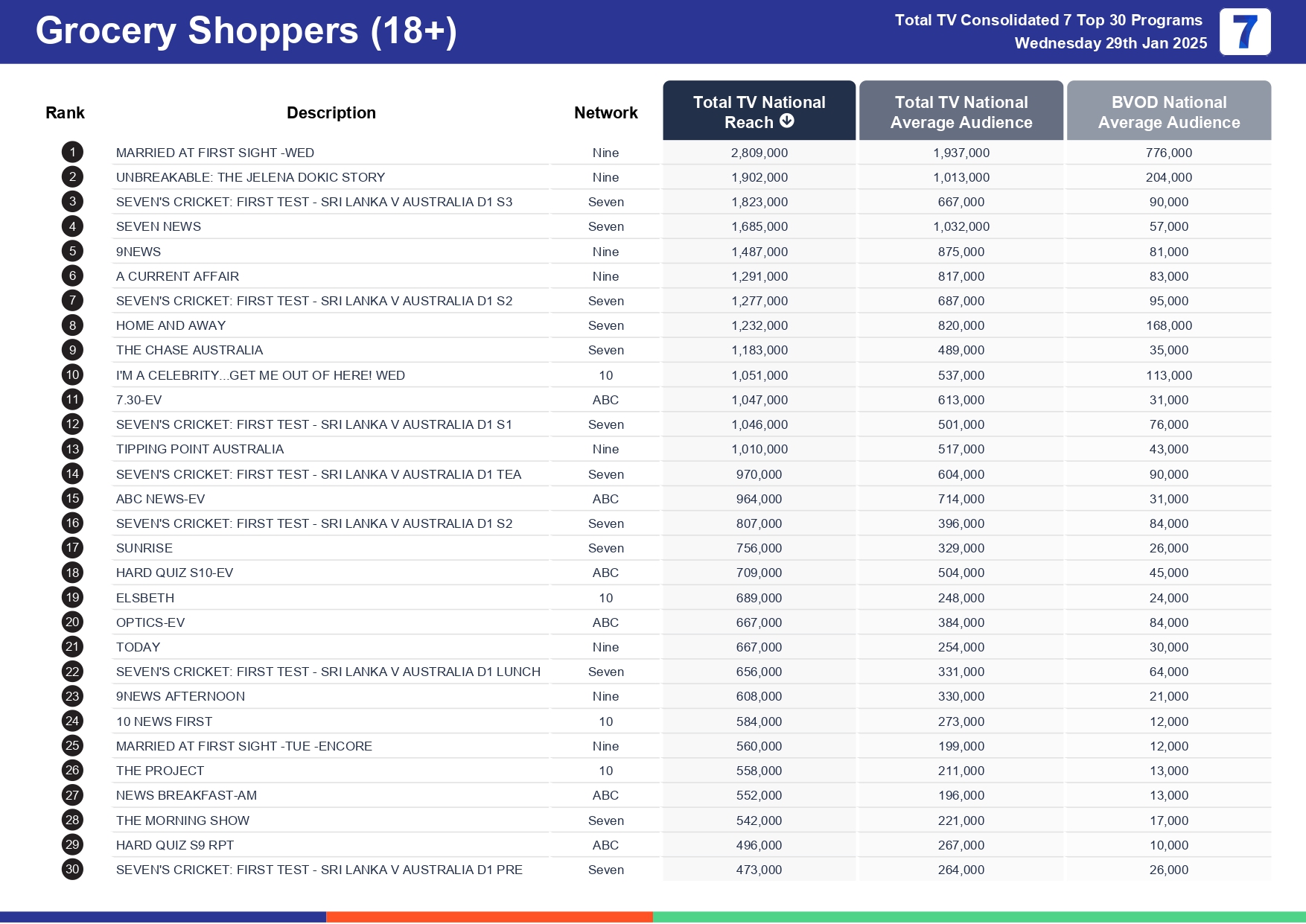This screenshot has height=924, width=1306.
Task: Select the rank 1 number badge
Action: [72, 153]
